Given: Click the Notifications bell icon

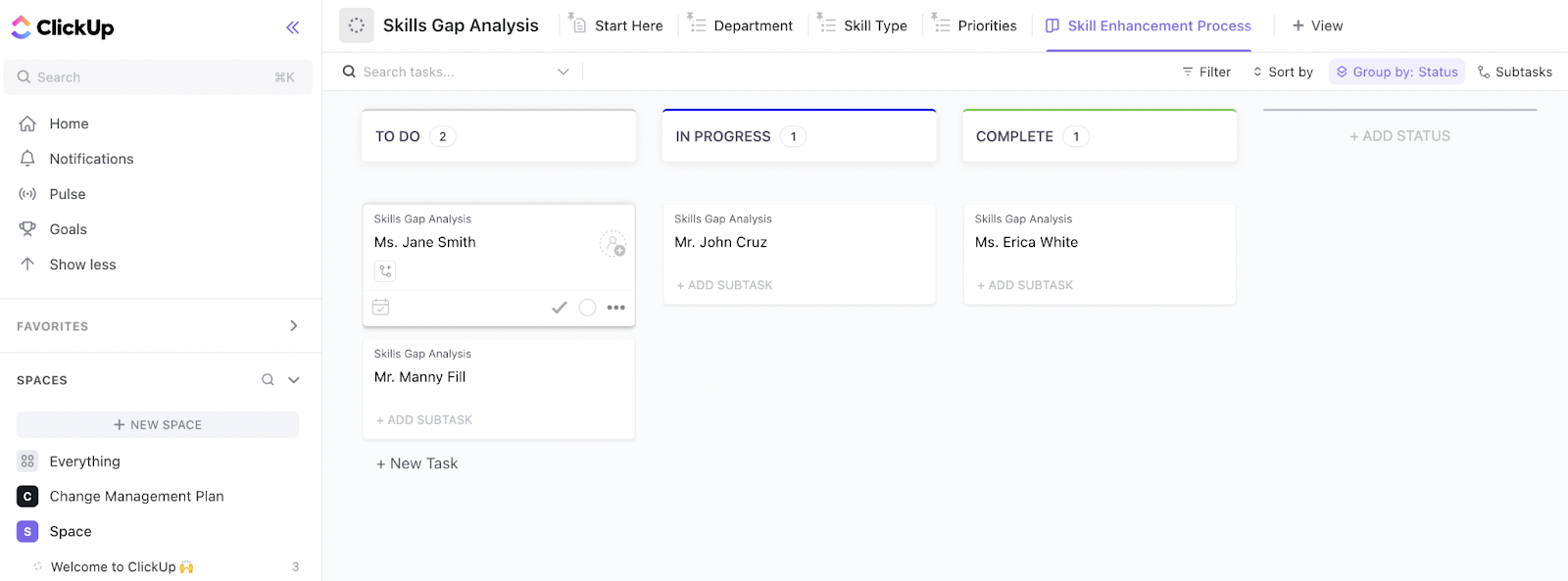Looking at the screenshot, I should [27, 159].
